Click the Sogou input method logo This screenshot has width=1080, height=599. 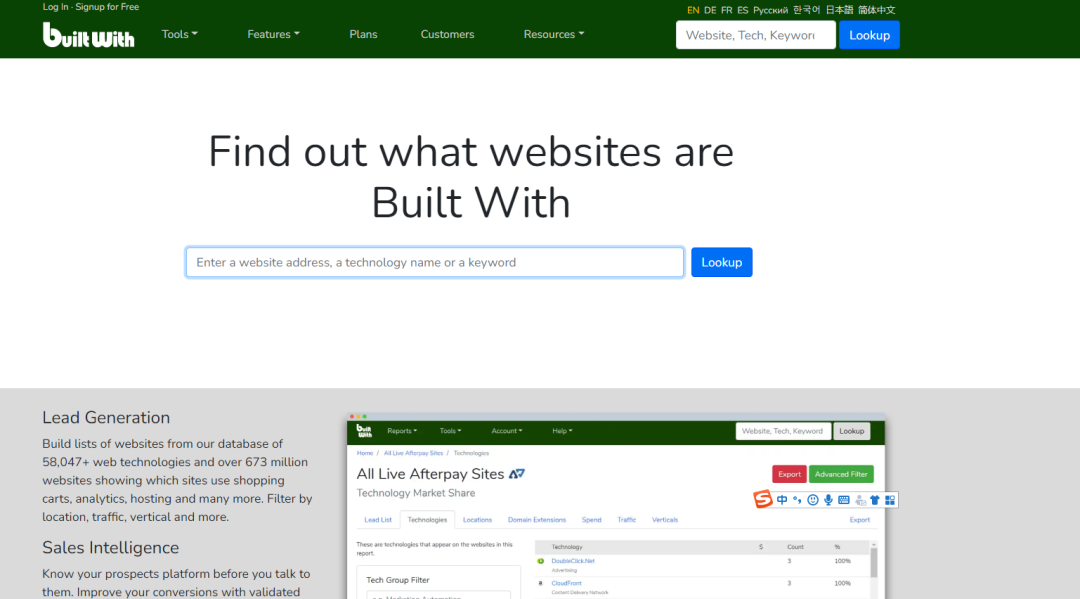pos(762,499)
